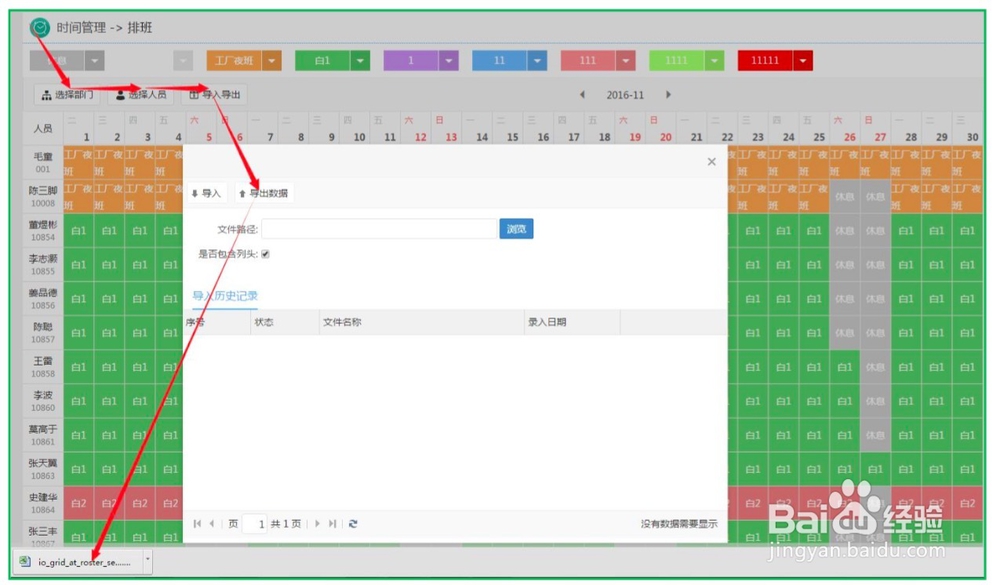Sort by the 文件名称 column header
This screenshot has width=1000, height=585.
coord(421,322)
